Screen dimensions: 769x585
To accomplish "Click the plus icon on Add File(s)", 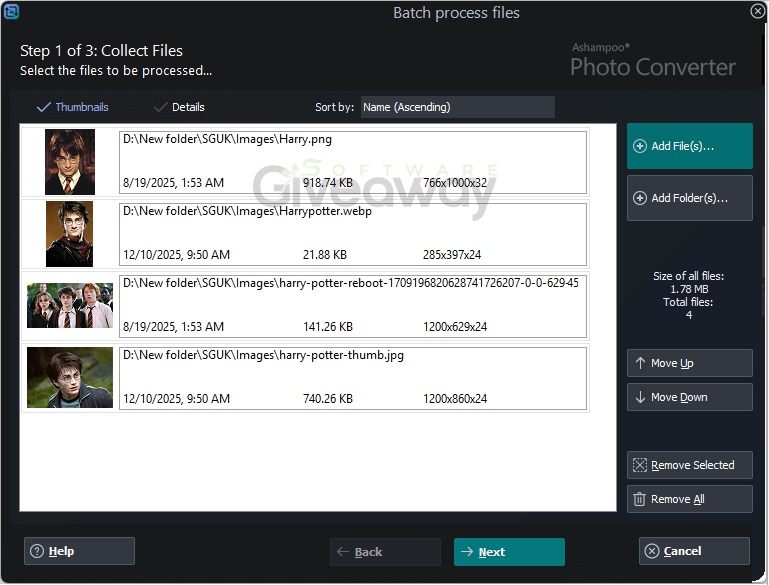I will (640, 146).
